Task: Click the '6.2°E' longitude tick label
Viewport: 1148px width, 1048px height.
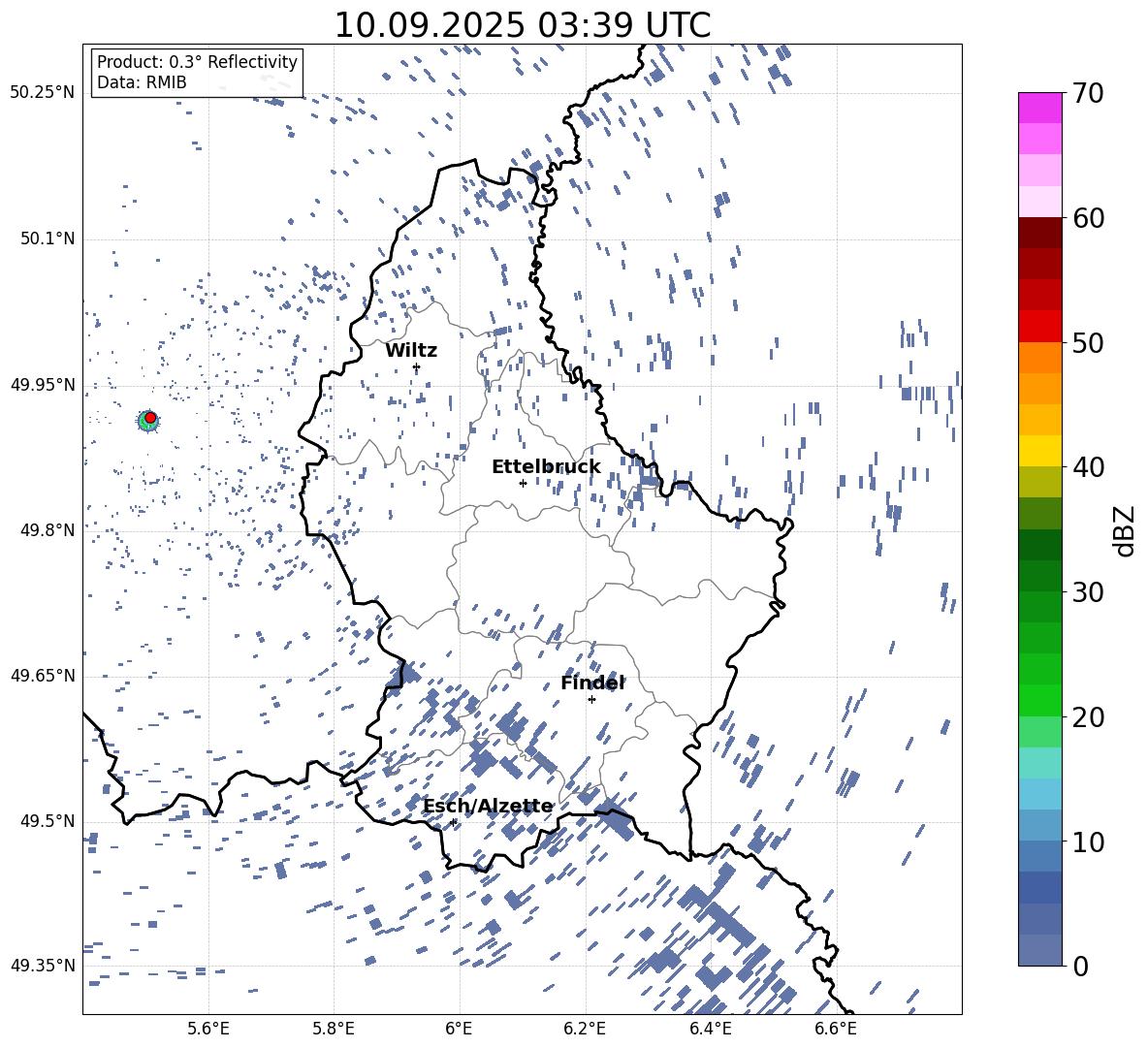Action: [x=585, y=1029]
